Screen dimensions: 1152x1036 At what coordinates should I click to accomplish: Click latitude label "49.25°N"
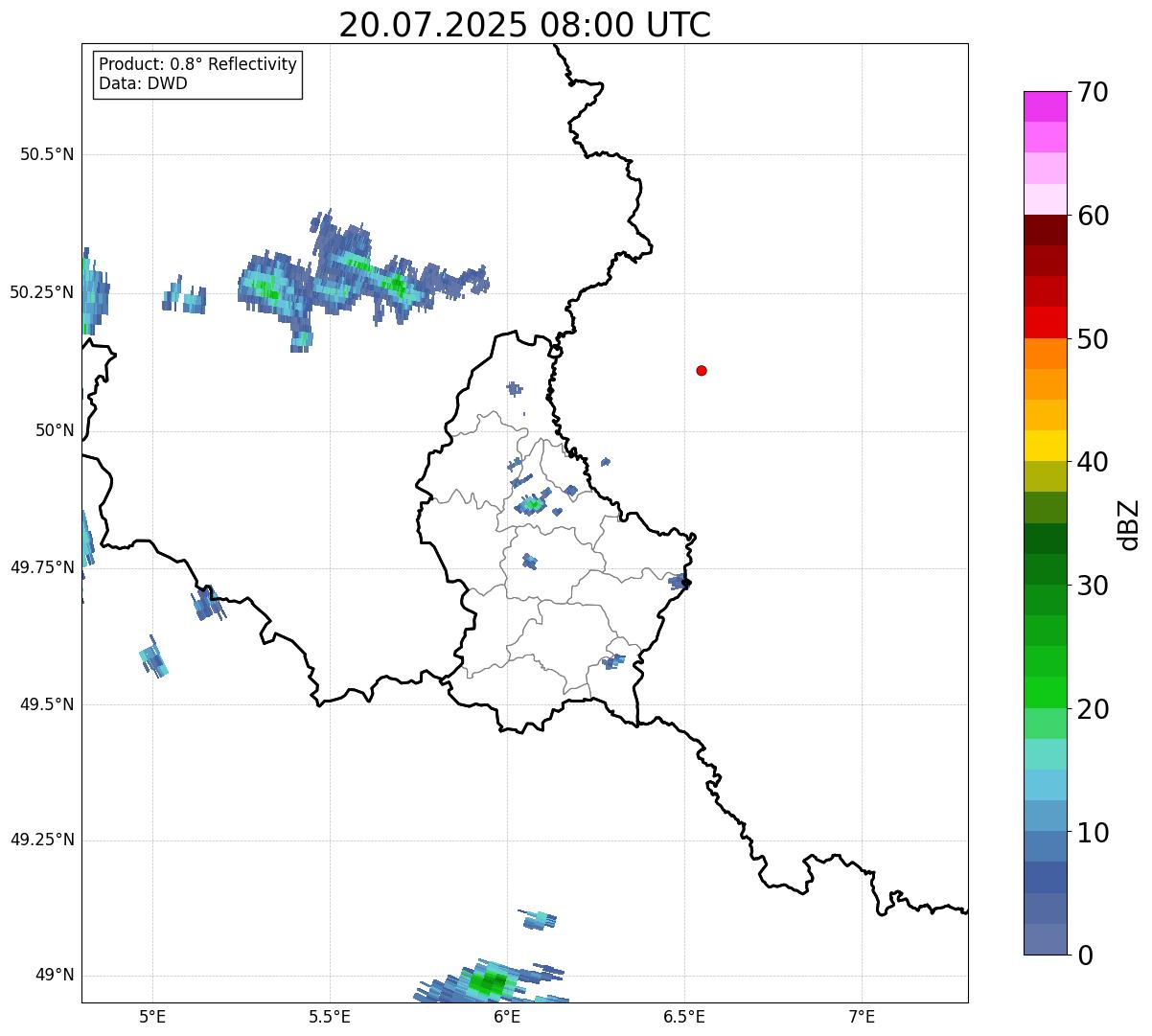42,840
